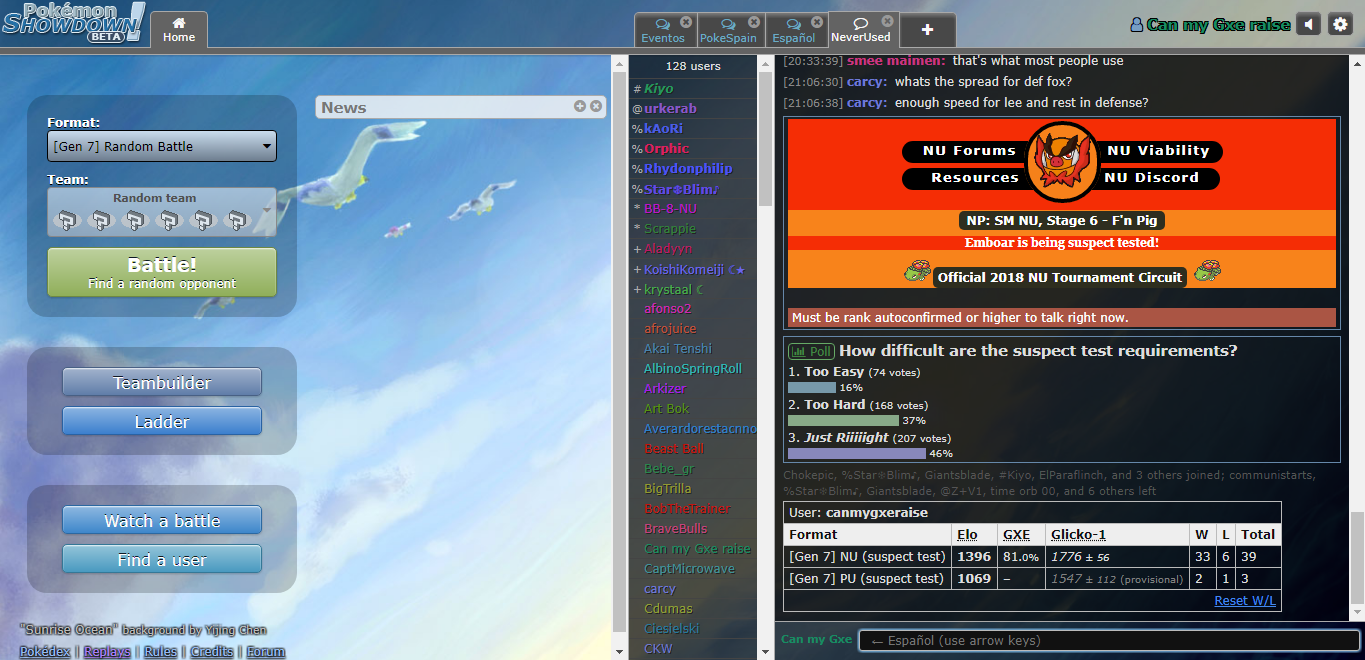Switch to the PokeSpain room tab
The image size is (1365, 660).
click(x=728, y=30)
